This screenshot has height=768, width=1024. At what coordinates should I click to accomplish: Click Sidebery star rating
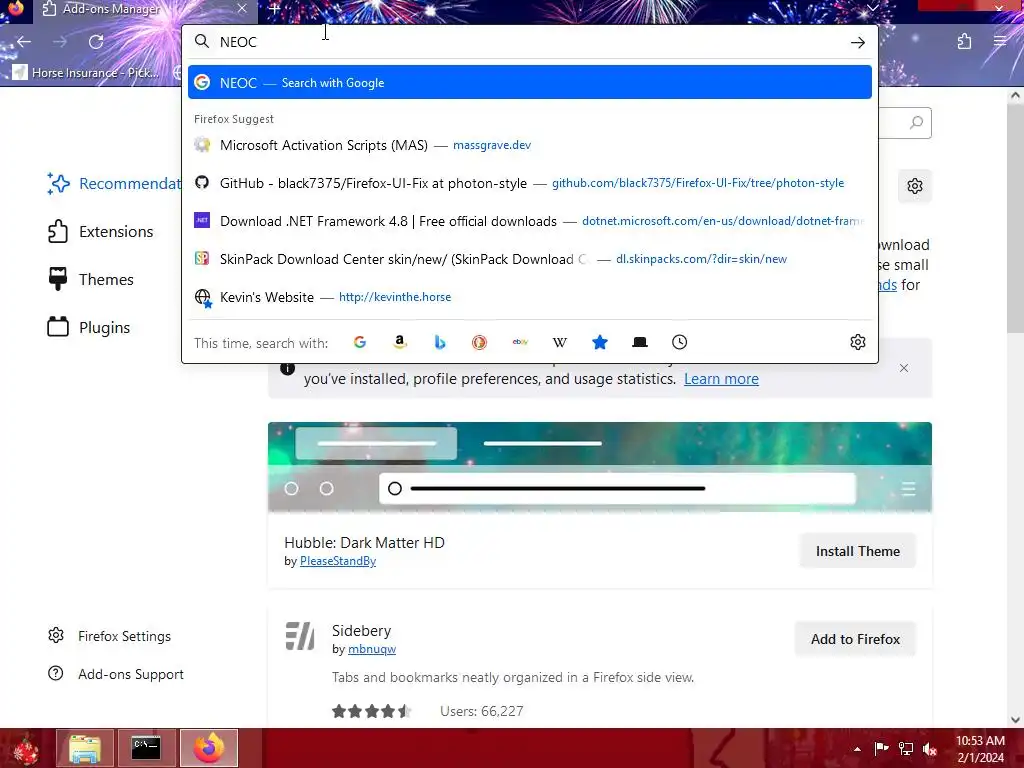click(x=371, y=711)
